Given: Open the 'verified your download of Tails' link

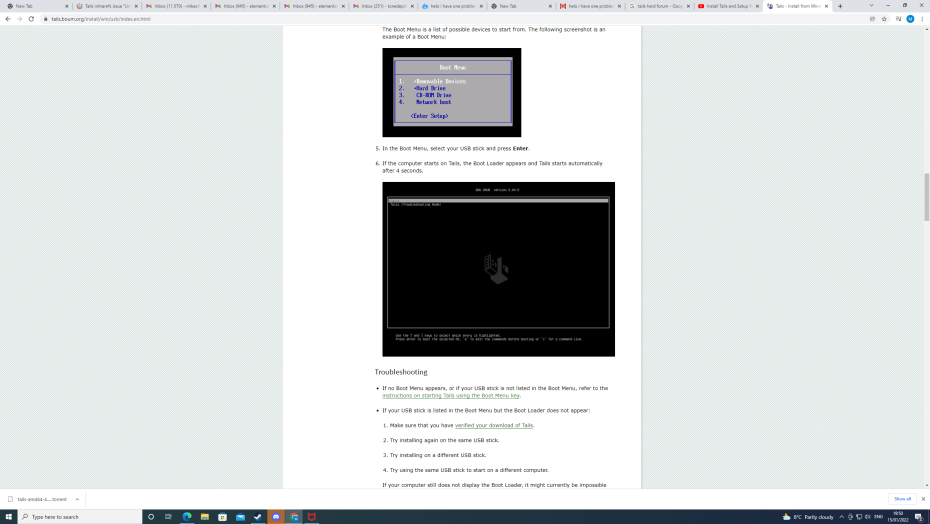Looking at the screenshot, I should tap(493, 425).
